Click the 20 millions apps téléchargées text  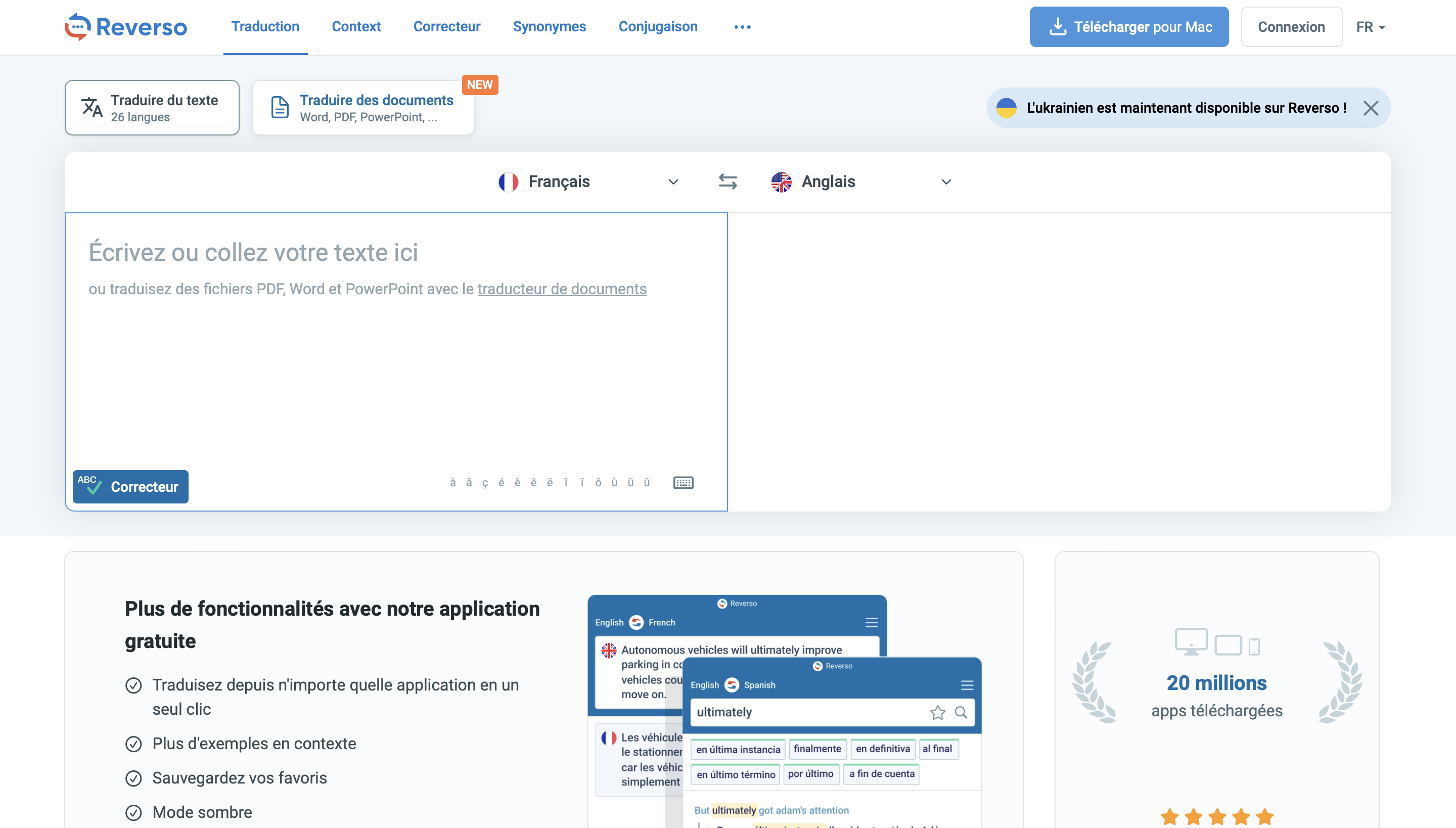[x=1216, y=696]
